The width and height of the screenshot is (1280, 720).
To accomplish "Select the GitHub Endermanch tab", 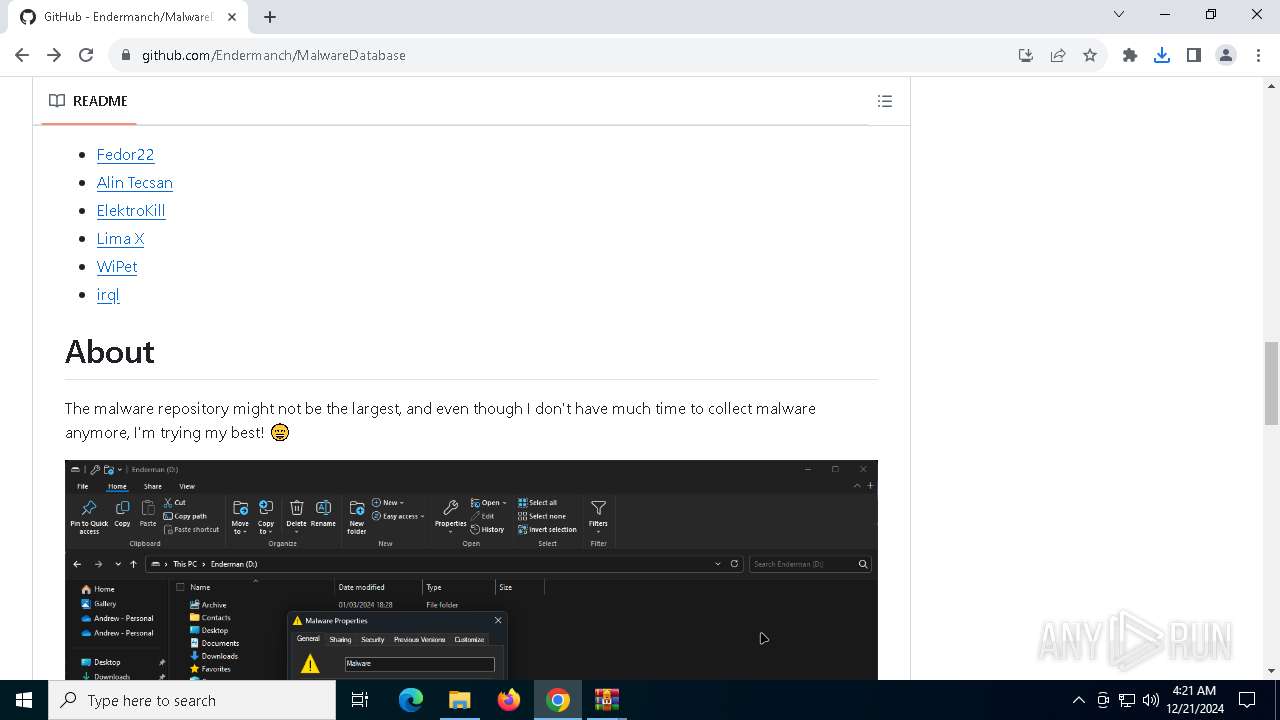I will pyautogui.click(x=128, y=17).
